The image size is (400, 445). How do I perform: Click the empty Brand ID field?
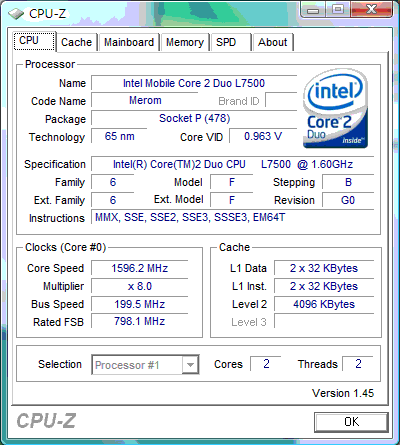click(x=281, y=100)
